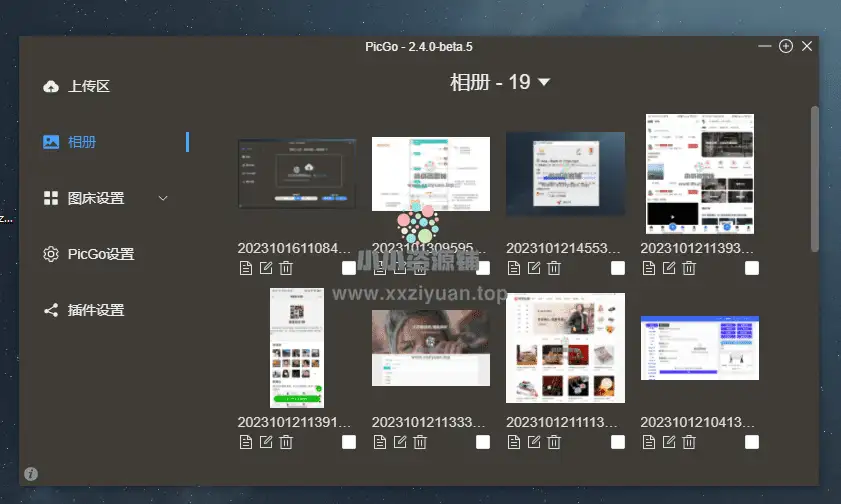Select checkbox of image 2023101214553
Viewport: 841px width, 504px height.
[618, 268]
